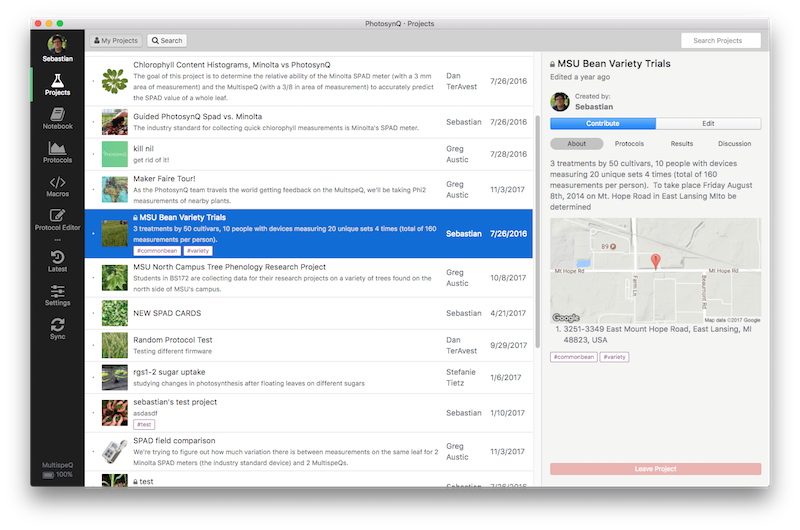Open "sebastian's test project" title
Viewport: 800px width, 530px height.
click(175, 402)
